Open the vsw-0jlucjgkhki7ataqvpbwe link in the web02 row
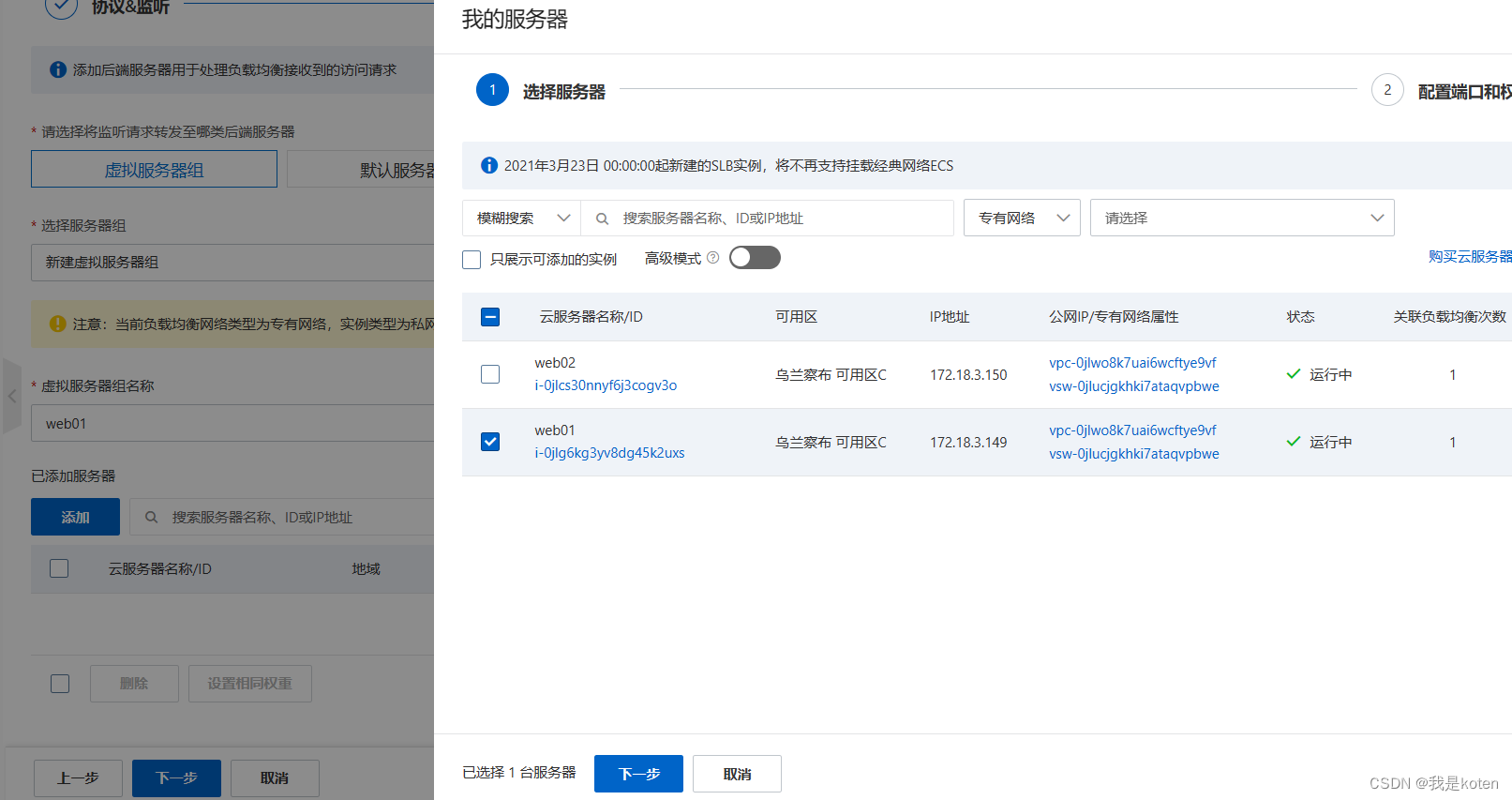This screenshot has width=1512, height=800. coord(1134,386)
